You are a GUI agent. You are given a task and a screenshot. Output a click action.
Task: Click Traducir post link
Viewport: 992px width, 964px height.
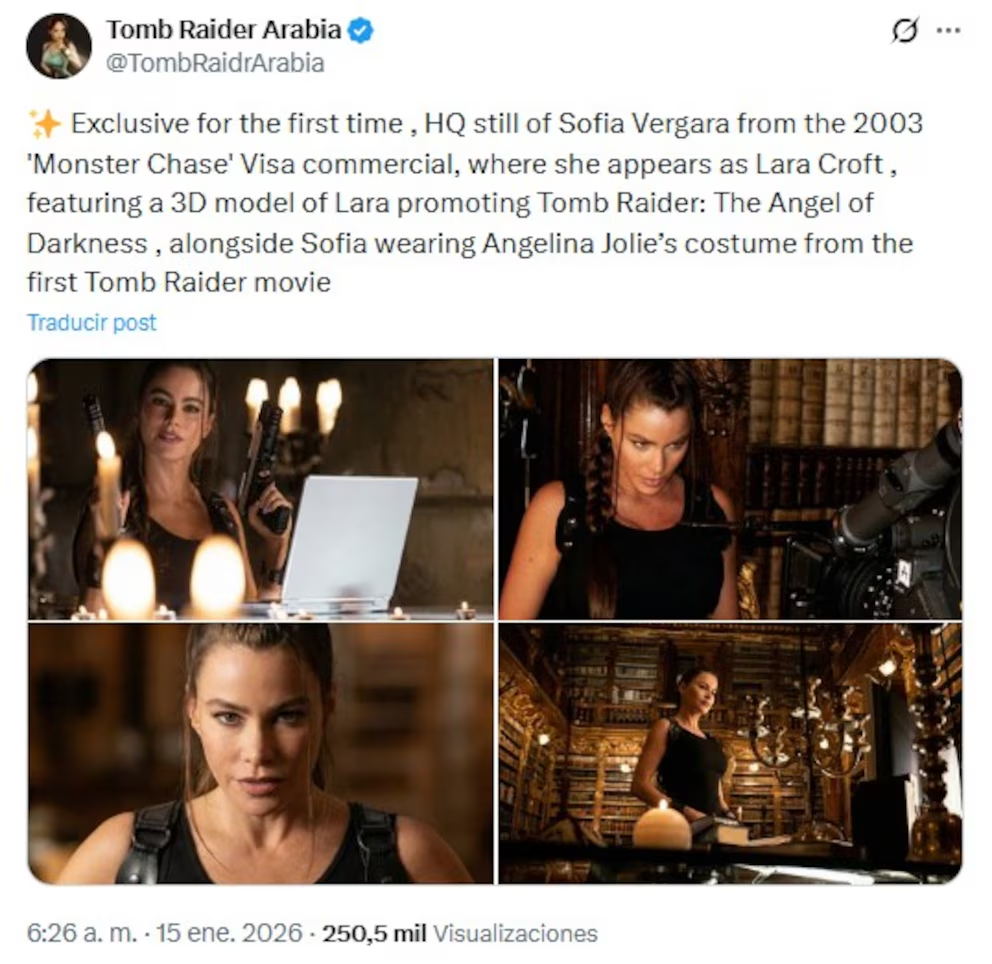click(91, 323)
